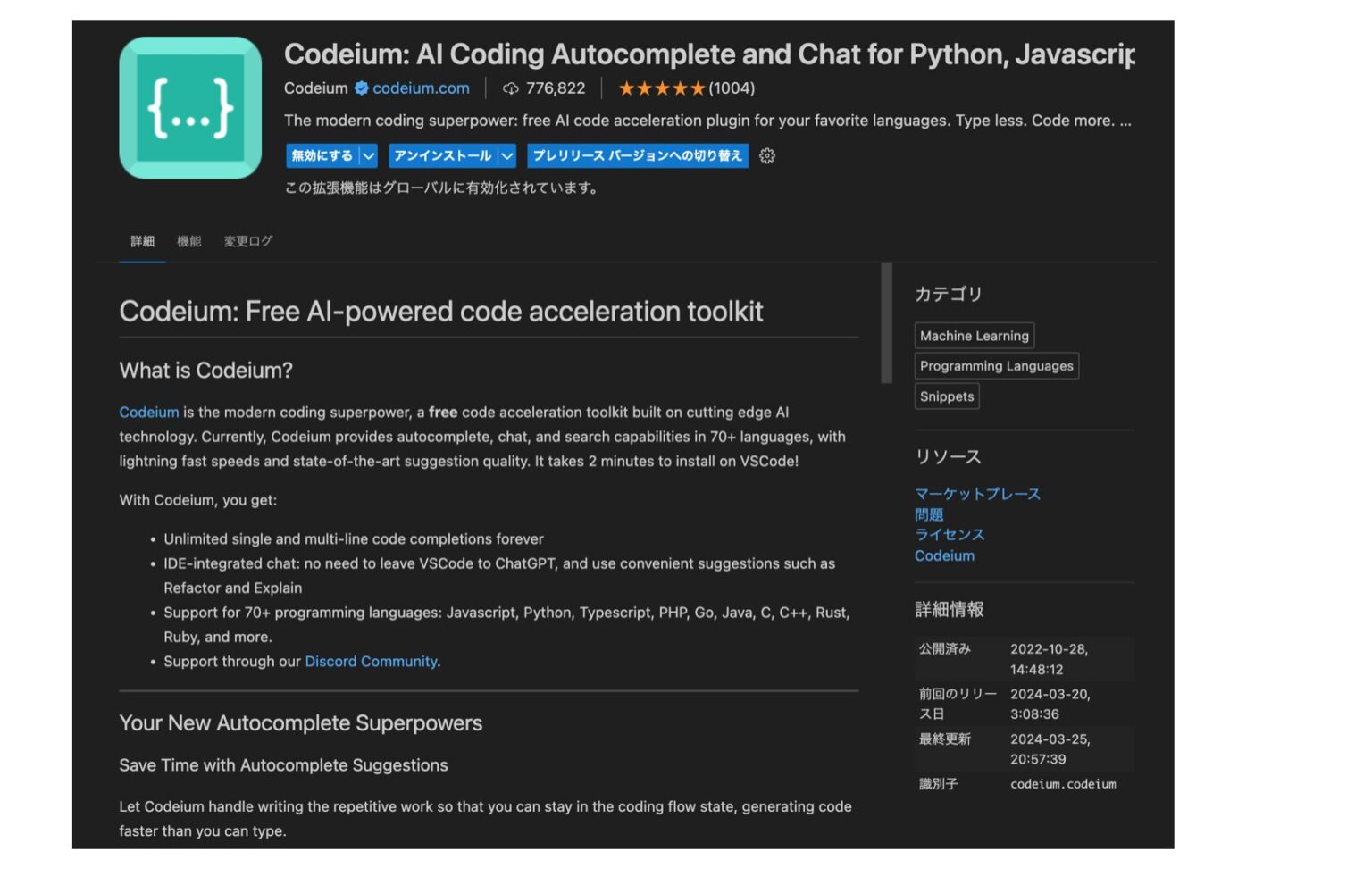Screen dimensions: 1372x893
Task: Expand the dropdown arrow on アンインストール
Action: point(506,155)
